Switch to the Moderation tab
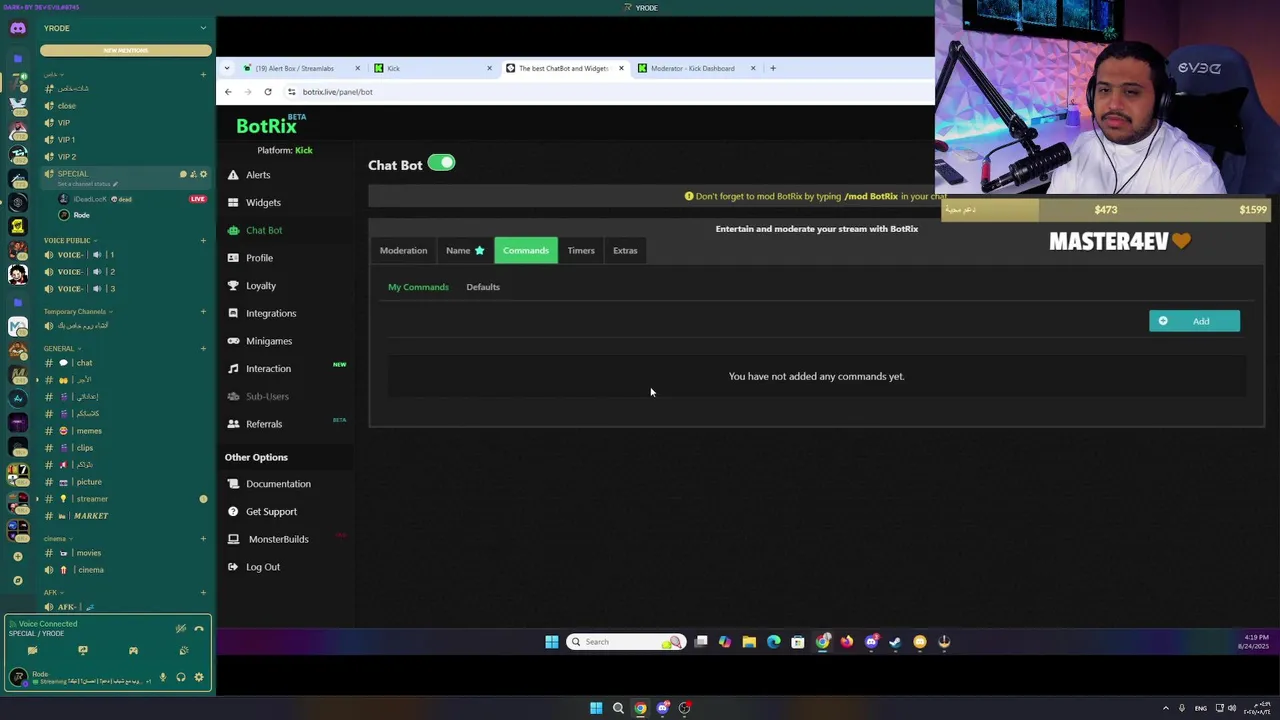Screen dimensions: 1280x720 coord(403,250)
